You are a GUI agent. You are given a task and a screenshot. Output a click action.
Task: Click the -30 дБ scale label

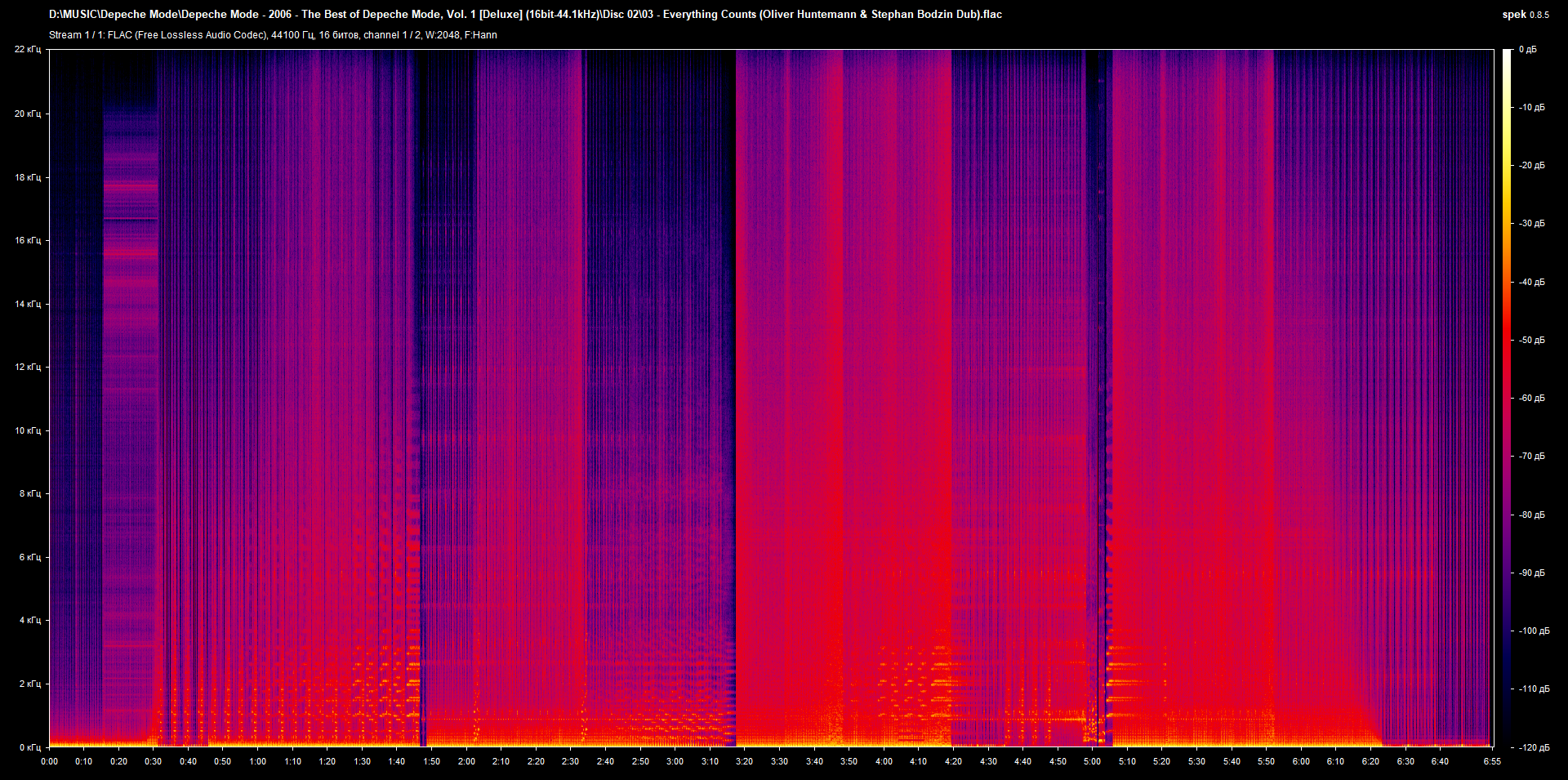coord(1531,224)
